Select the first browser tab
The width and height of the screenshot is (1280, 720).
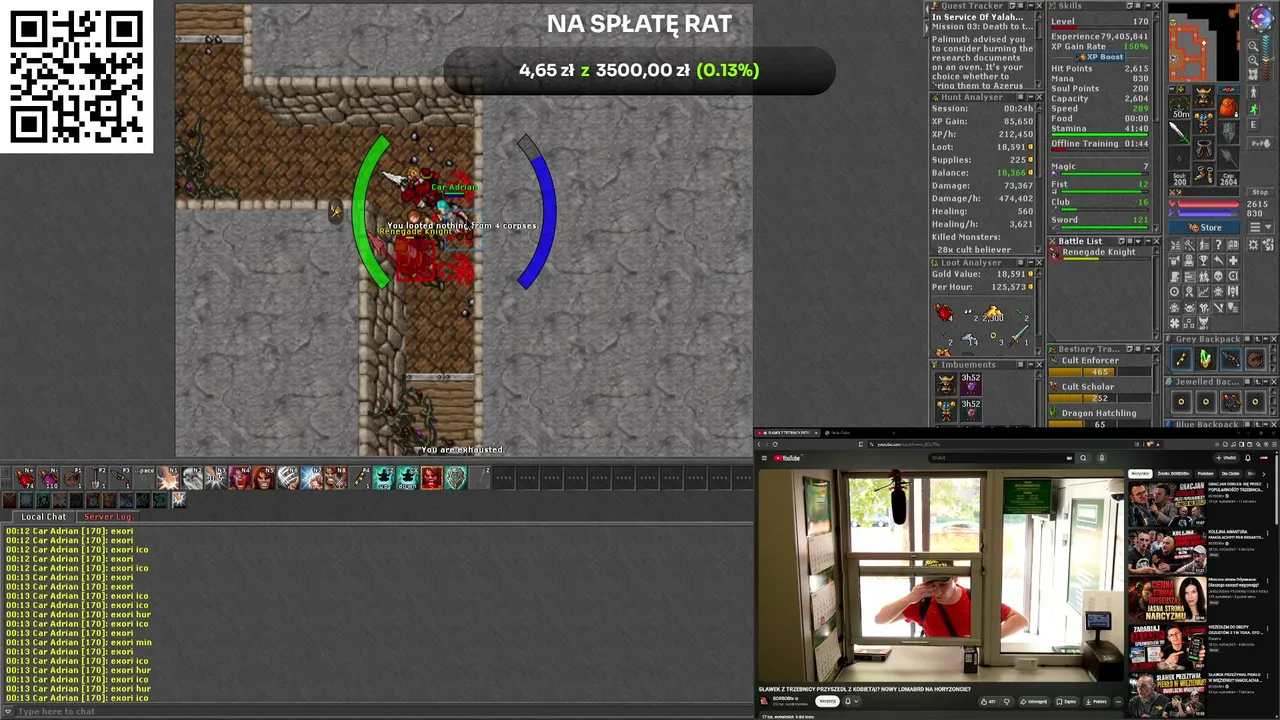788,433
